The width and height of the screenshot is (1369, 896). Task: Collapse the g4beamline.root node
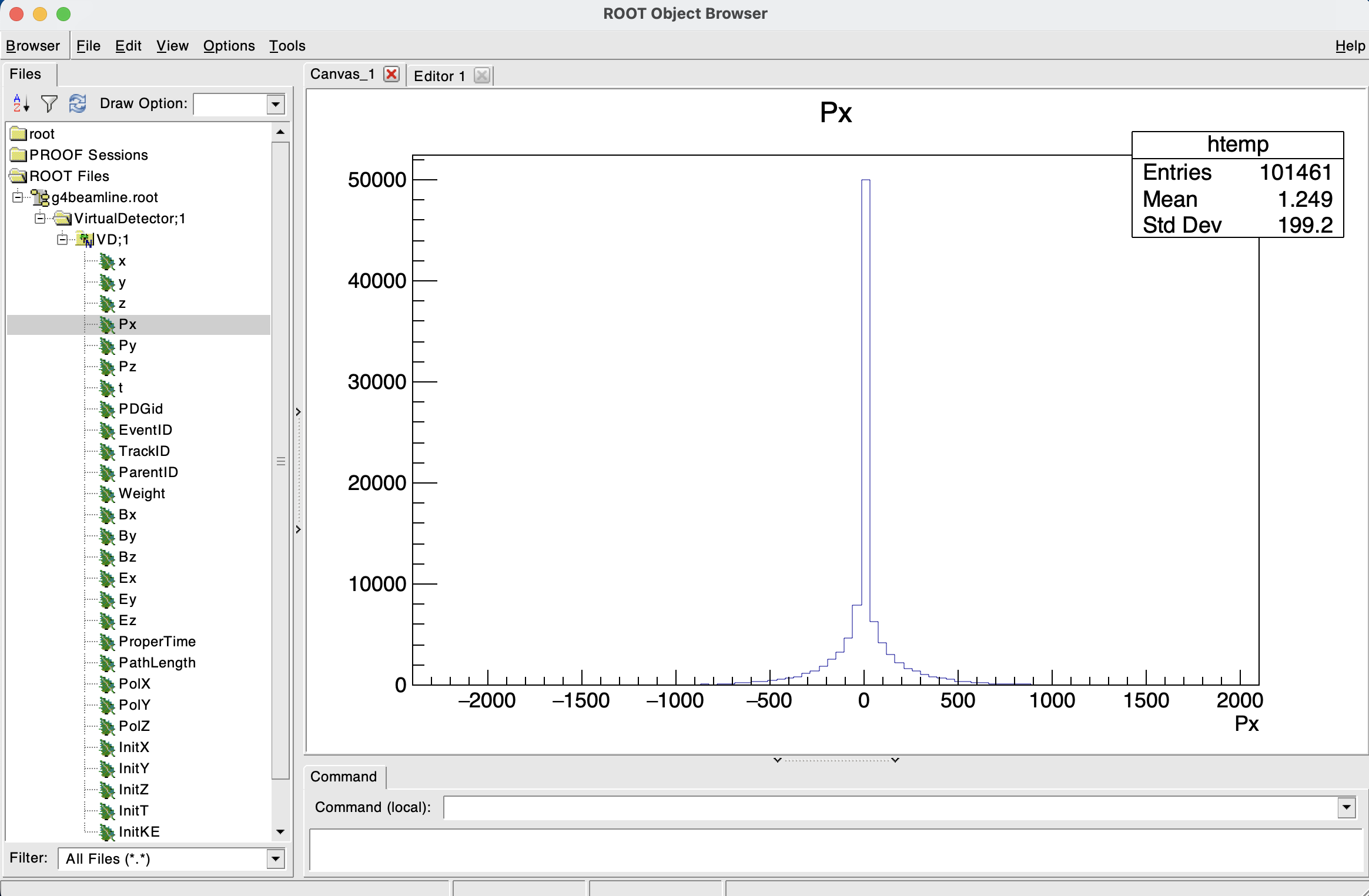17,197
